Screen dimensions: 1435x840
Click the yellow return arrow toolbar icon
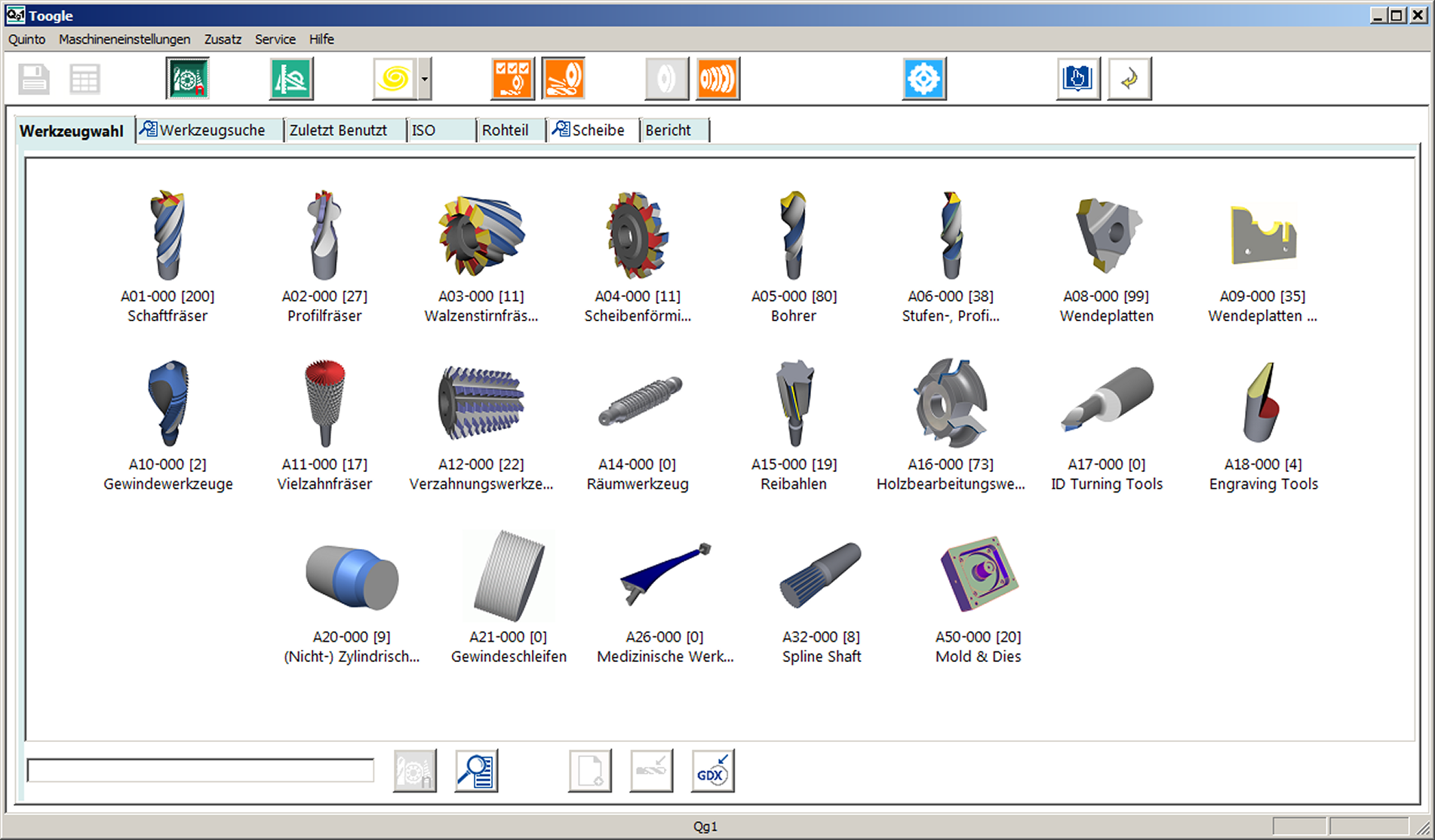point(1129,78)
